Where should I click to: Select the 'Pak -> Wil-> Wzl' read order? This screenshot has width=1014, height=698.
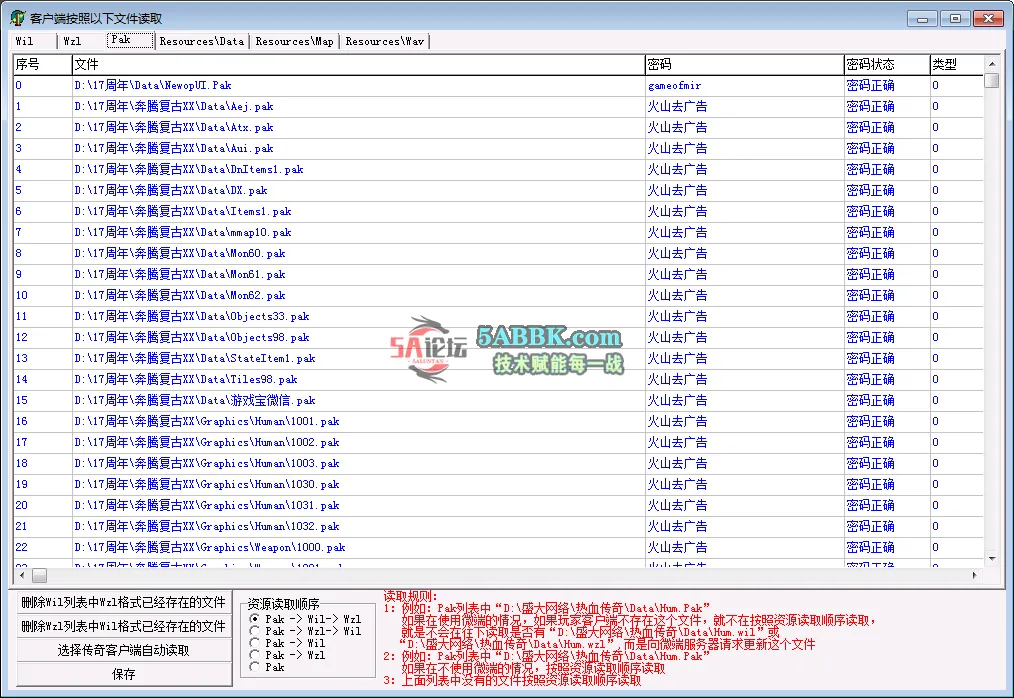[255, 620]
